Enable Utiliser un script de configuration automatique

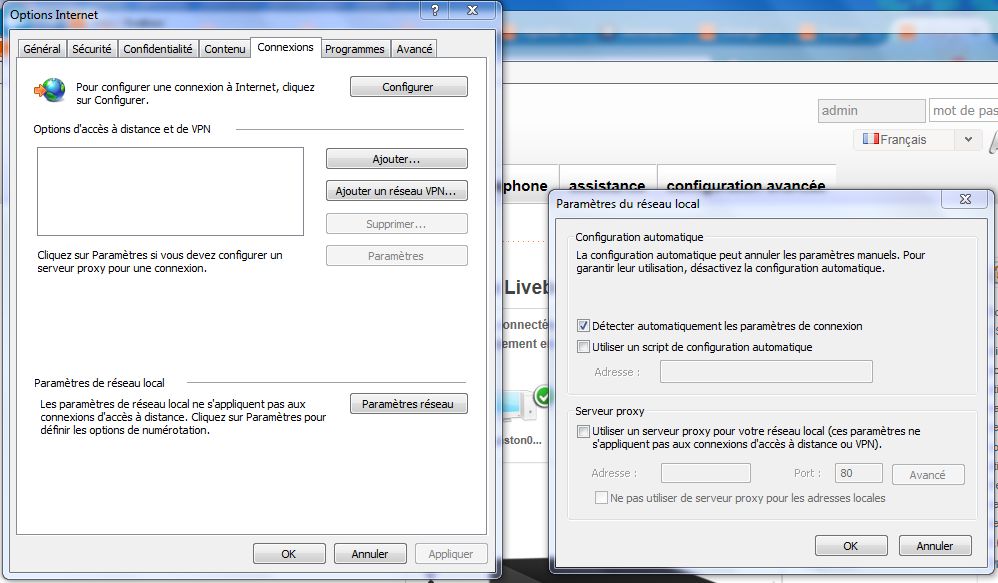(x=583, y=347)
